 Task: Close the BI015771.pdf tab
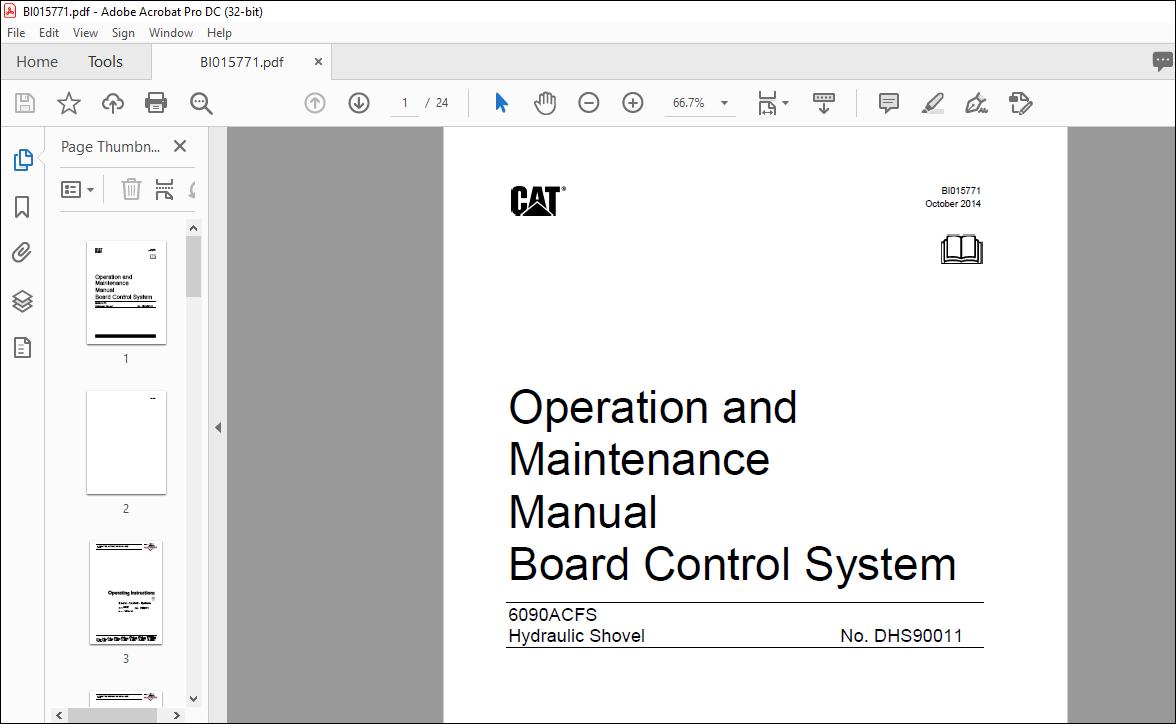318,62
